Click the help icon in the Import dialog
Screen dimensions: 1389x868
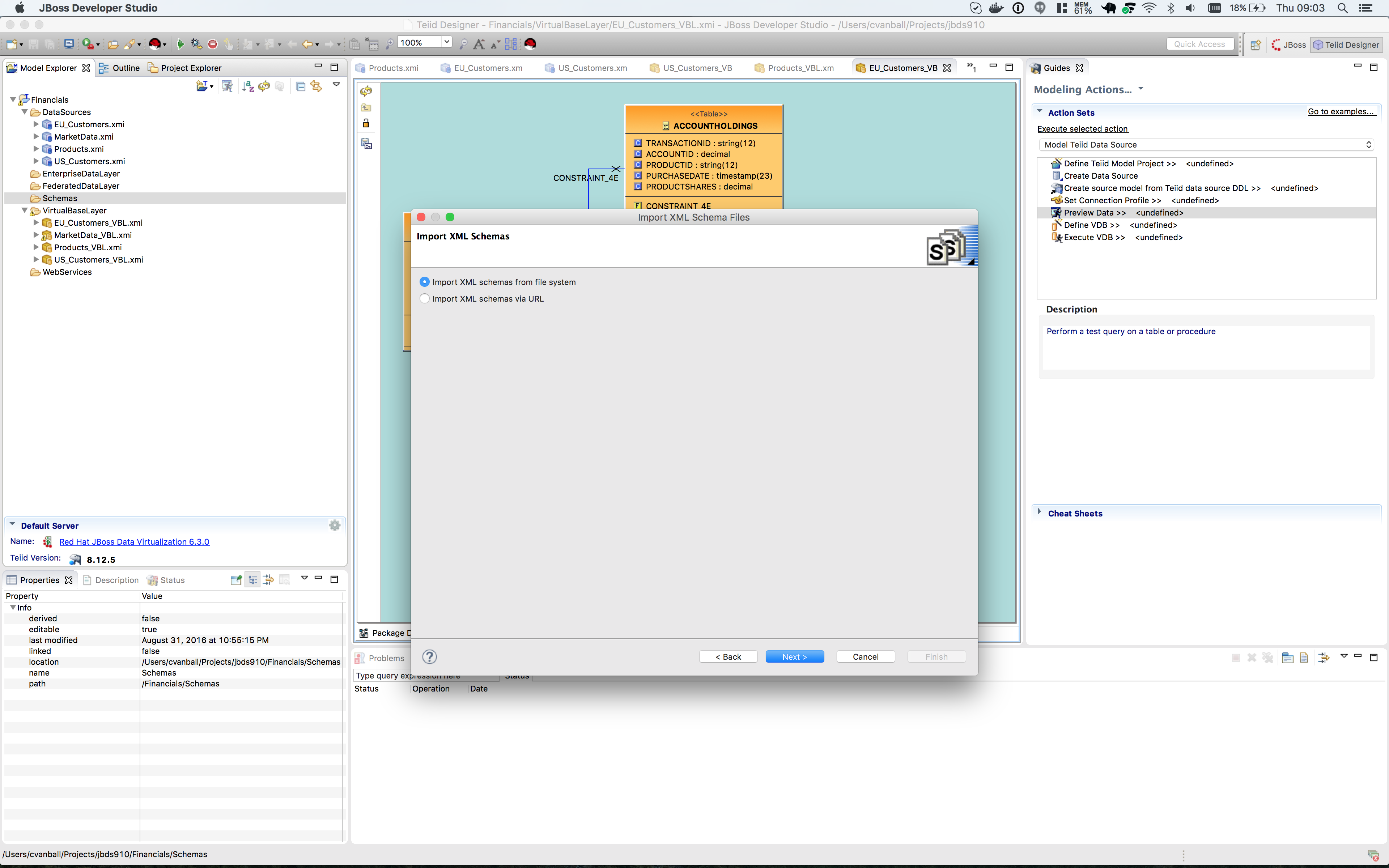(429, 657)
